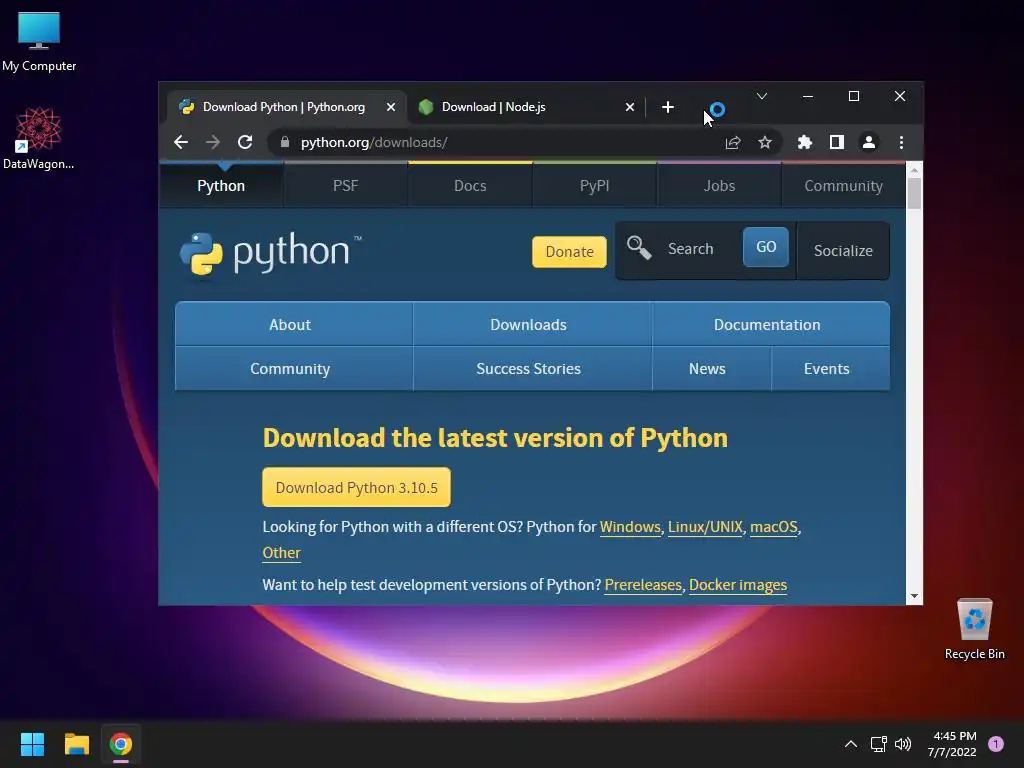1024x768 pixels.
Task: Select the DataWagon desktop shortcut
Action: click(39, 138)
